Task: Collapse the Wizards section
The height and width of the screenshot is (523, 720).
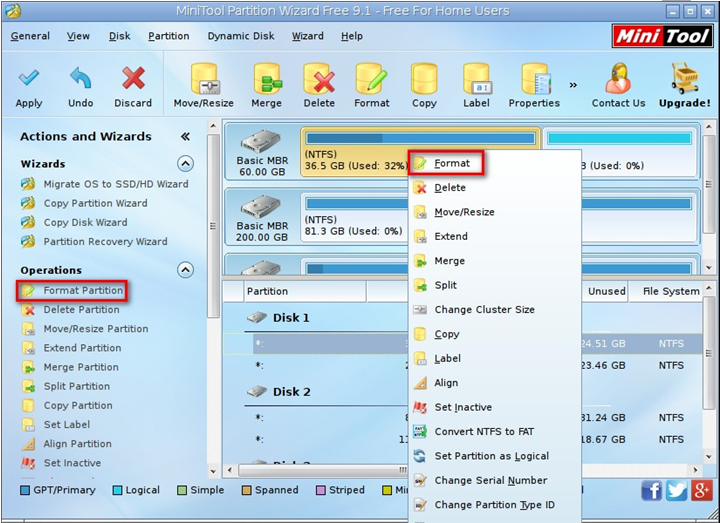Action: [x=186, y=164]
